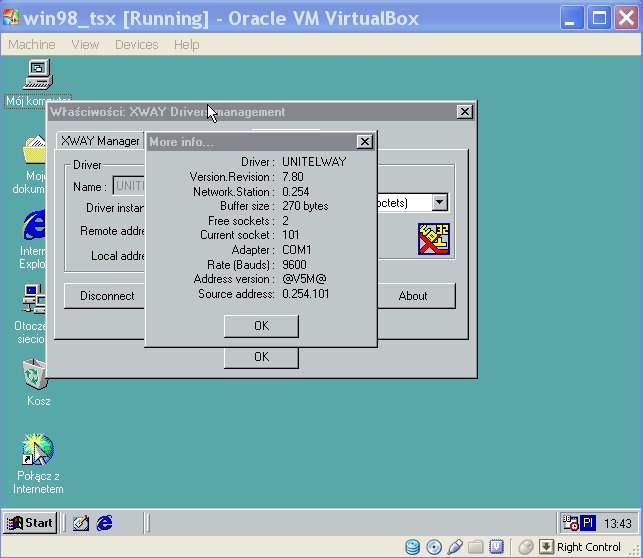
Task: Click the VirtualBox shared folders status icon
Action: pyautogui.click(x=476, y=547)
